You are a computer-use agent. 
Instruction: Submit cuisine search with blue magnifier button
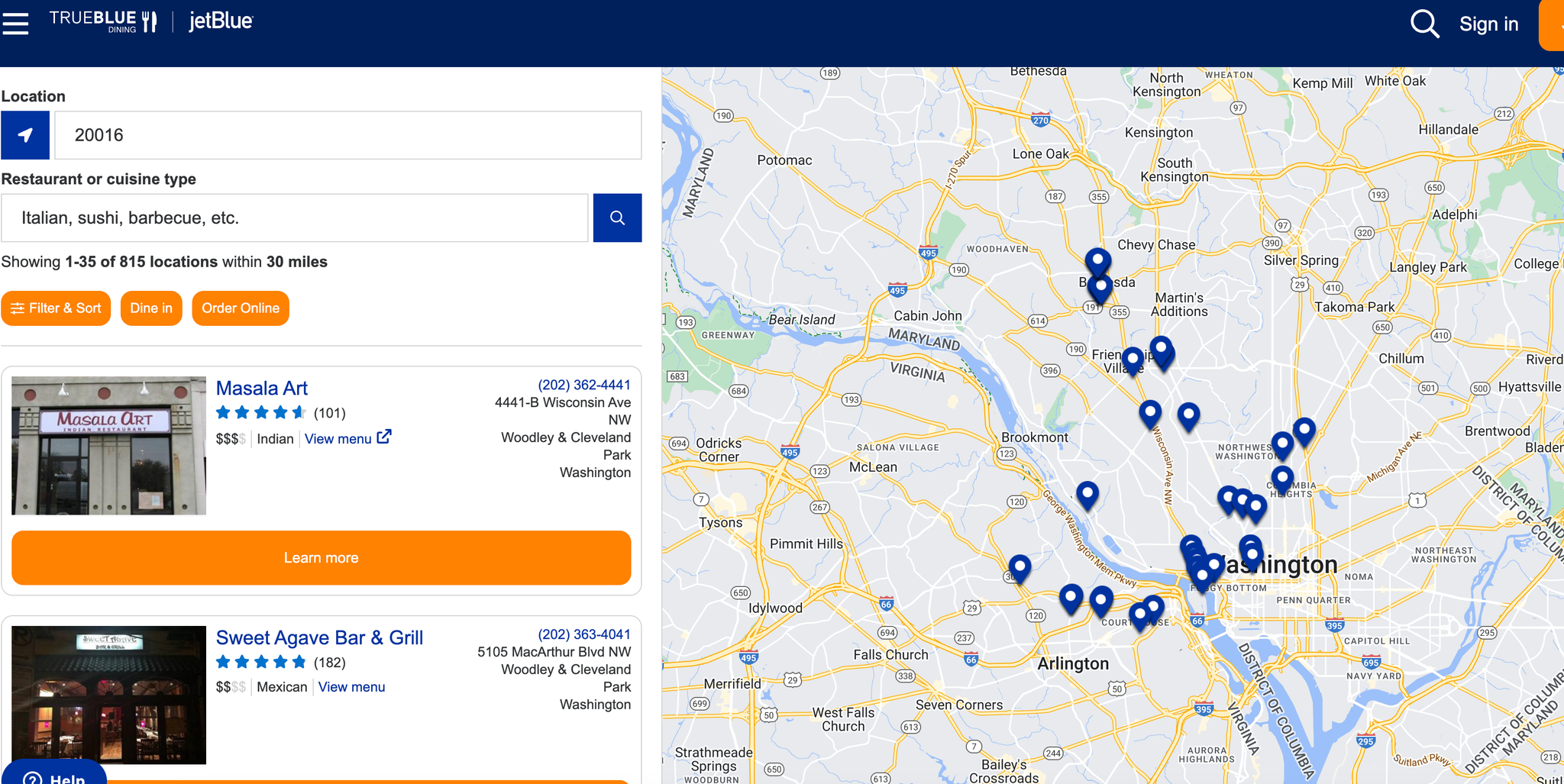(x=617, y=218)
